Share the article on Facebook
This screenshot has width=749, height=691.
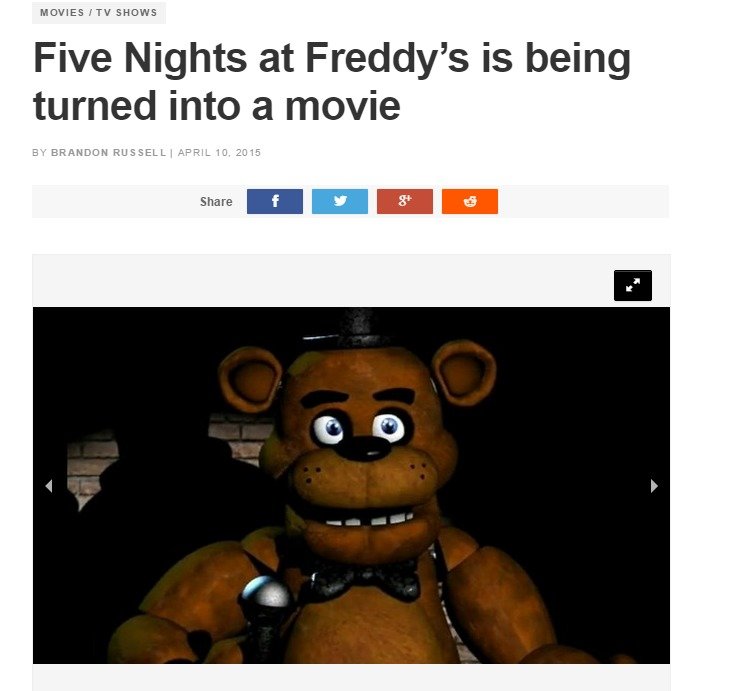click(275, 201)
